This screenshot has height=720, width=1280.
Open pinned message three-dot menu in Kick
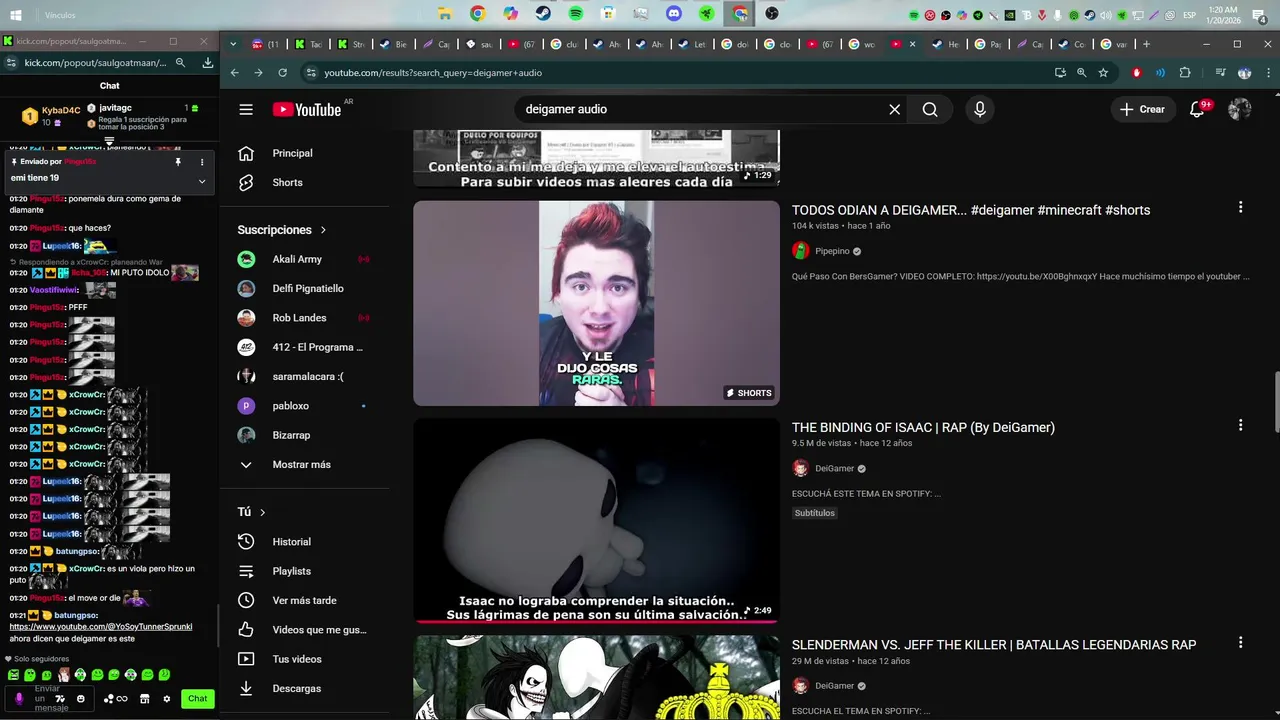[x=202, y=162]
